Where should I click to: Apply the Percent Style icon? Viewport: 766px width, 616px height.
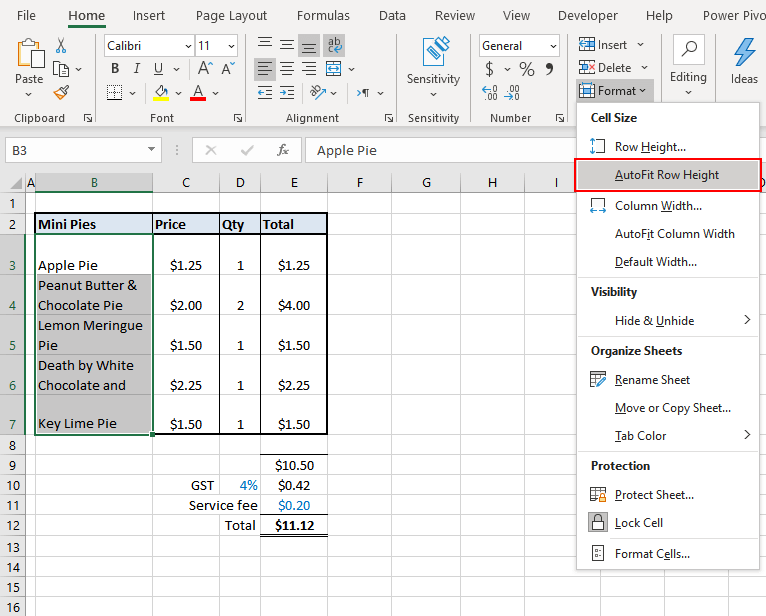527,69
